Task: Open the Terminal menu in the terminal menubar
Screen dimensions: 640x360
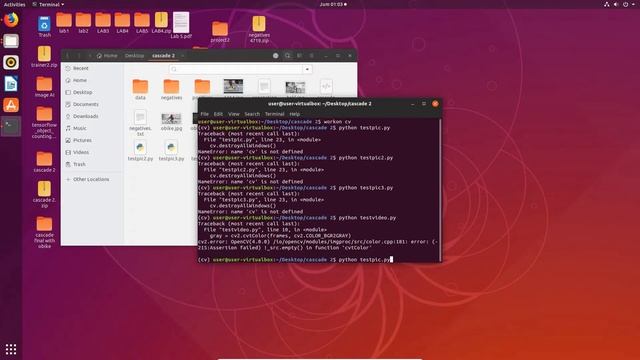Action: [x=274, y=114]
